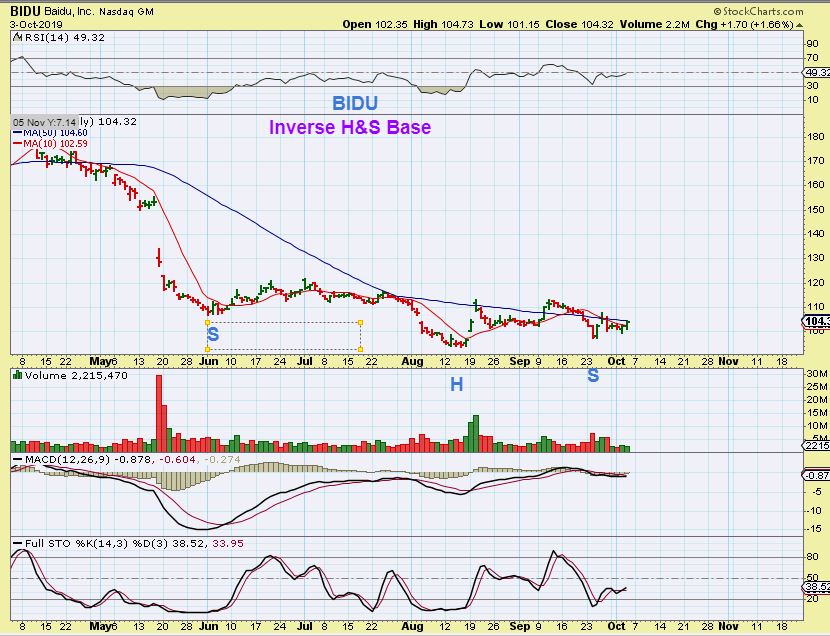Image resolution: width=830 pixels, height=636 pixels.
Task: Click the Close value 104.32 in header
Action: tap(597, 24)
